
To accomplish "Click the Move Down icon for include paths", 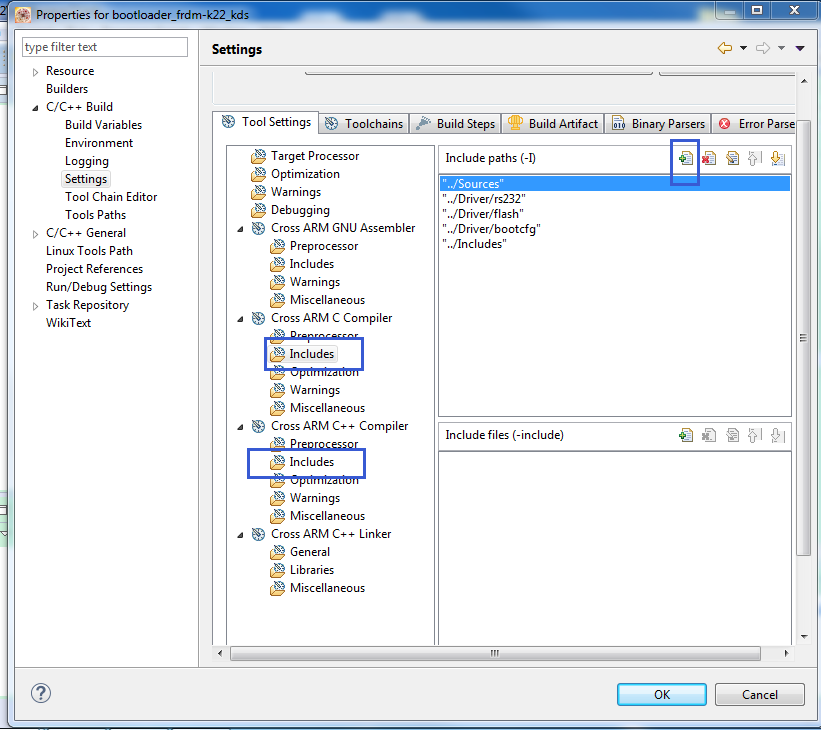I will pos(778,158).
